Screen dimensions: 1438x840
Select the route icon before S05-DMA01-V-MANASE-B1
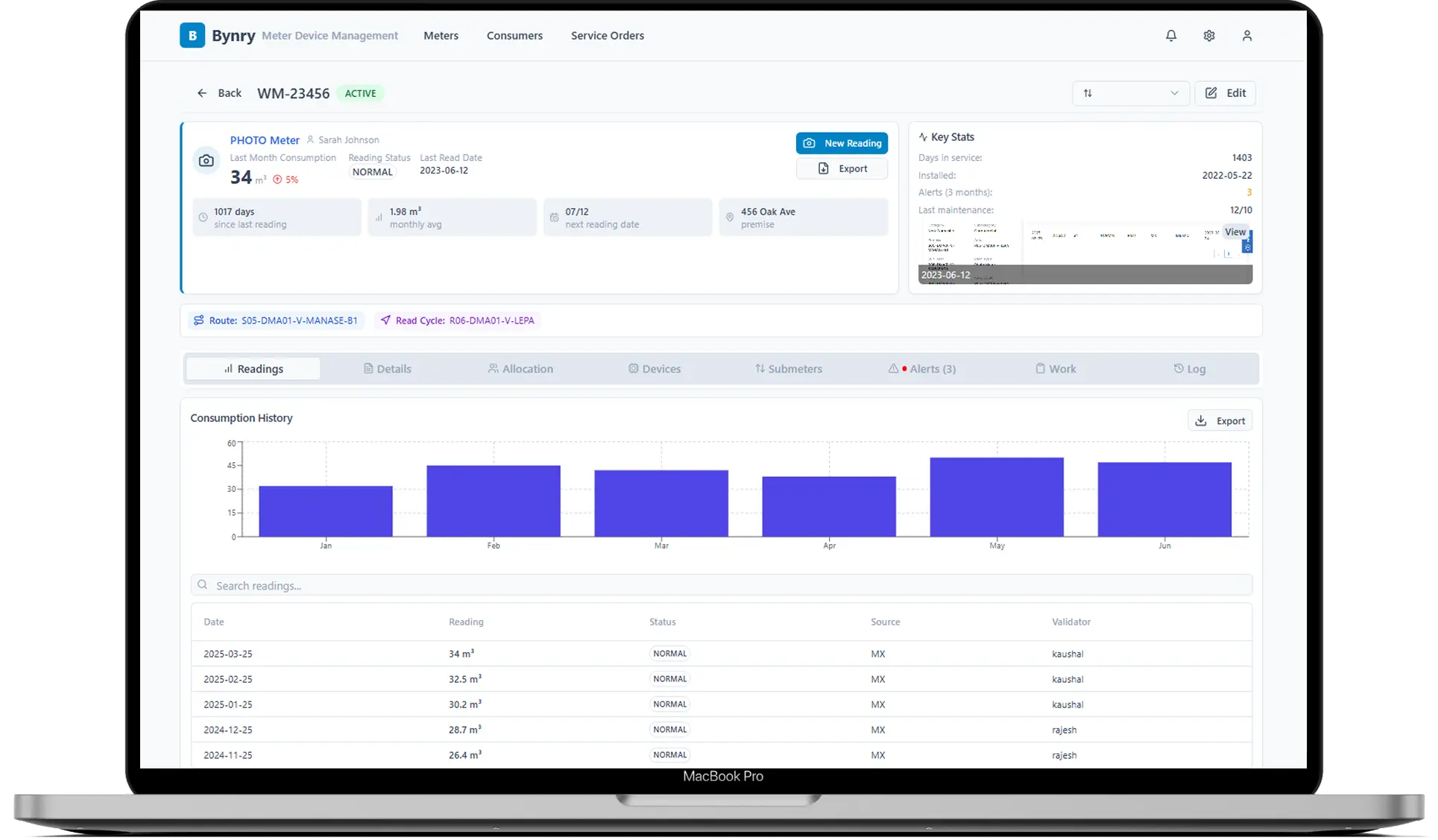198,320
